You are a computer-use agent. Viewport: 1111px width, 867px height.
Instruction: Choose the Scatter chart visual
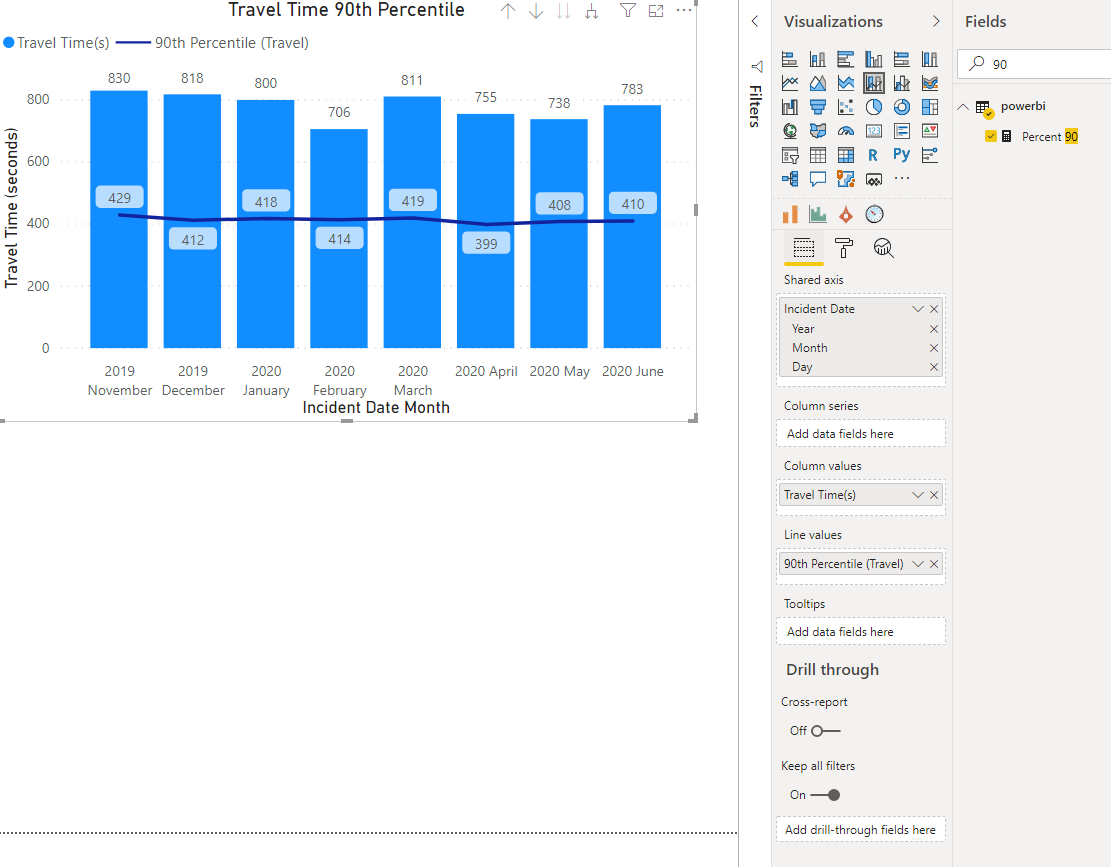click(x=845, y=107)
